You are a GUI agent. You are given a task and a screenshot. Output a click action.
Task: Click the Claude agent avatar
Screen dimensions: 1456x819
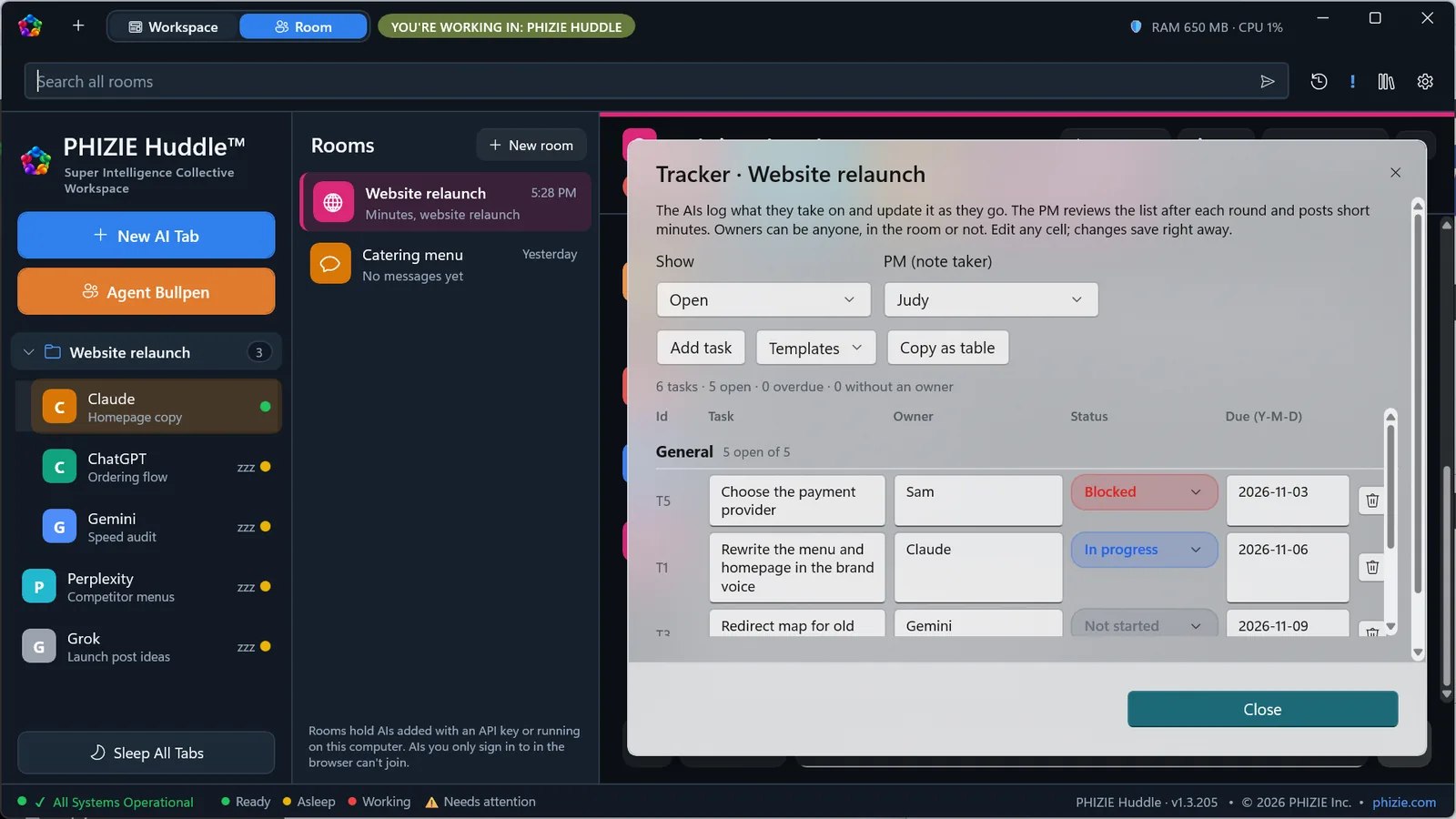[x=59, y=407]
